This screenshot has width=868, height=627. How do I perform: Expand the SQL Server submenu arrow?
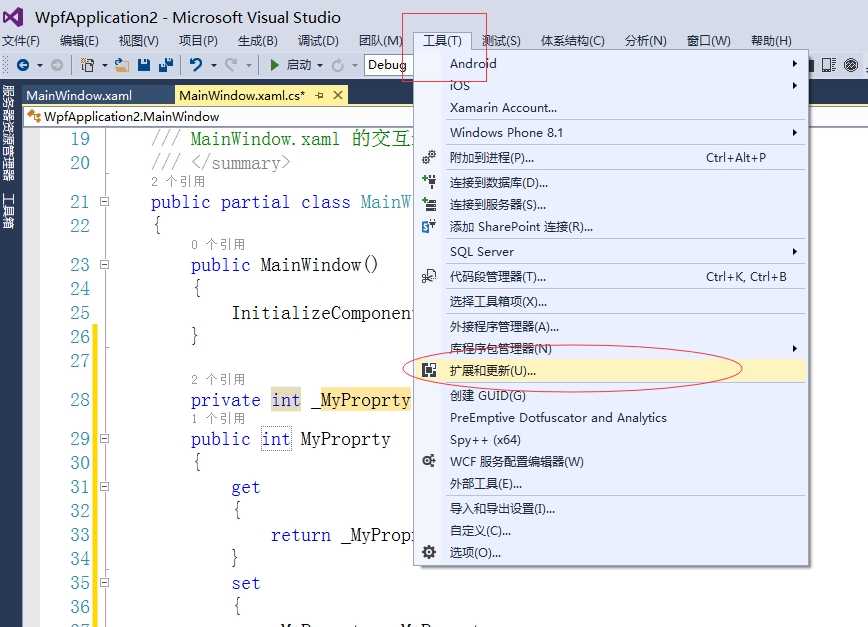click(794, 252)
